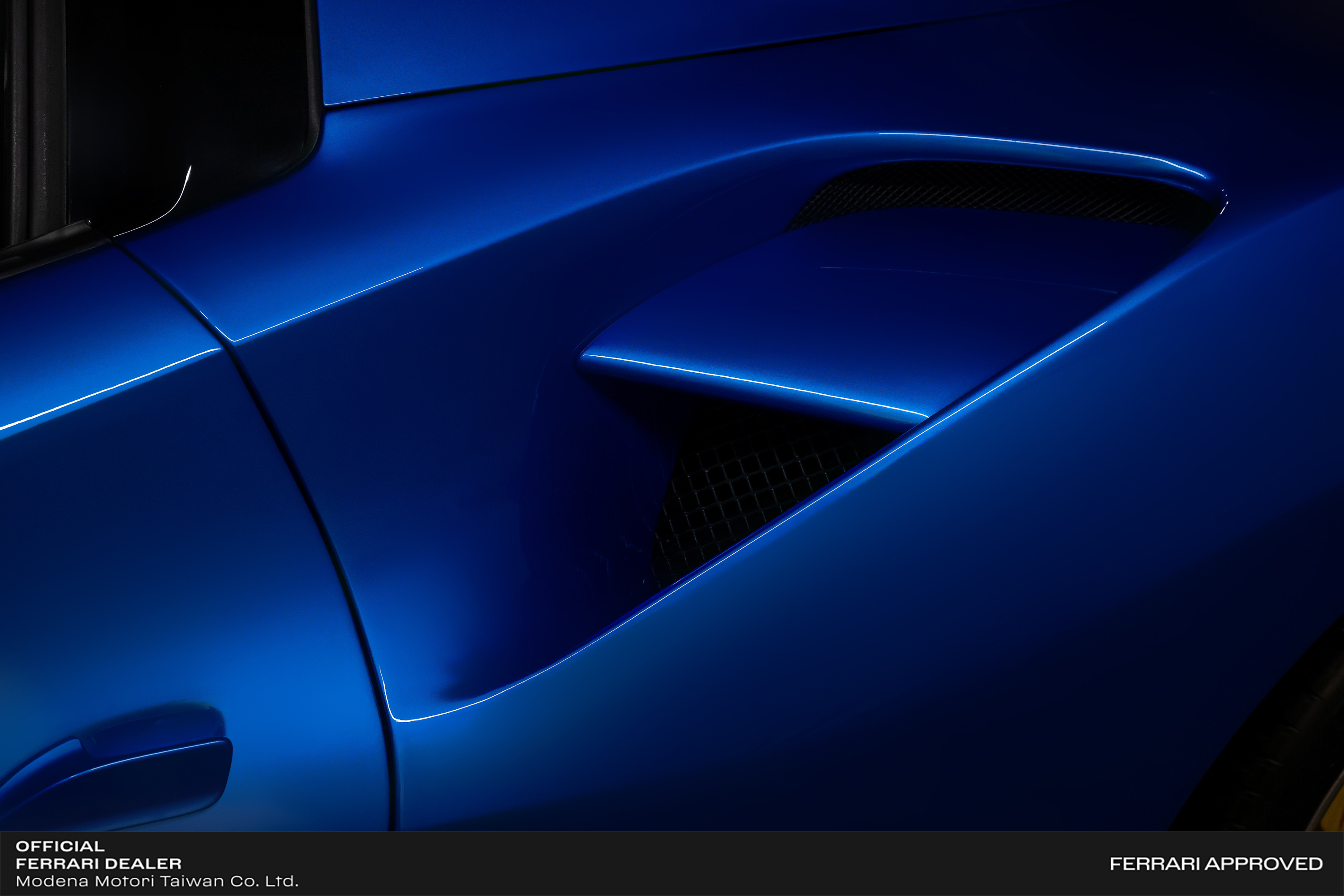The height and width of the screenshot is (896, 1344).
Task: Click the FERRARI DEALER text
Action: [x=98, y=863]
